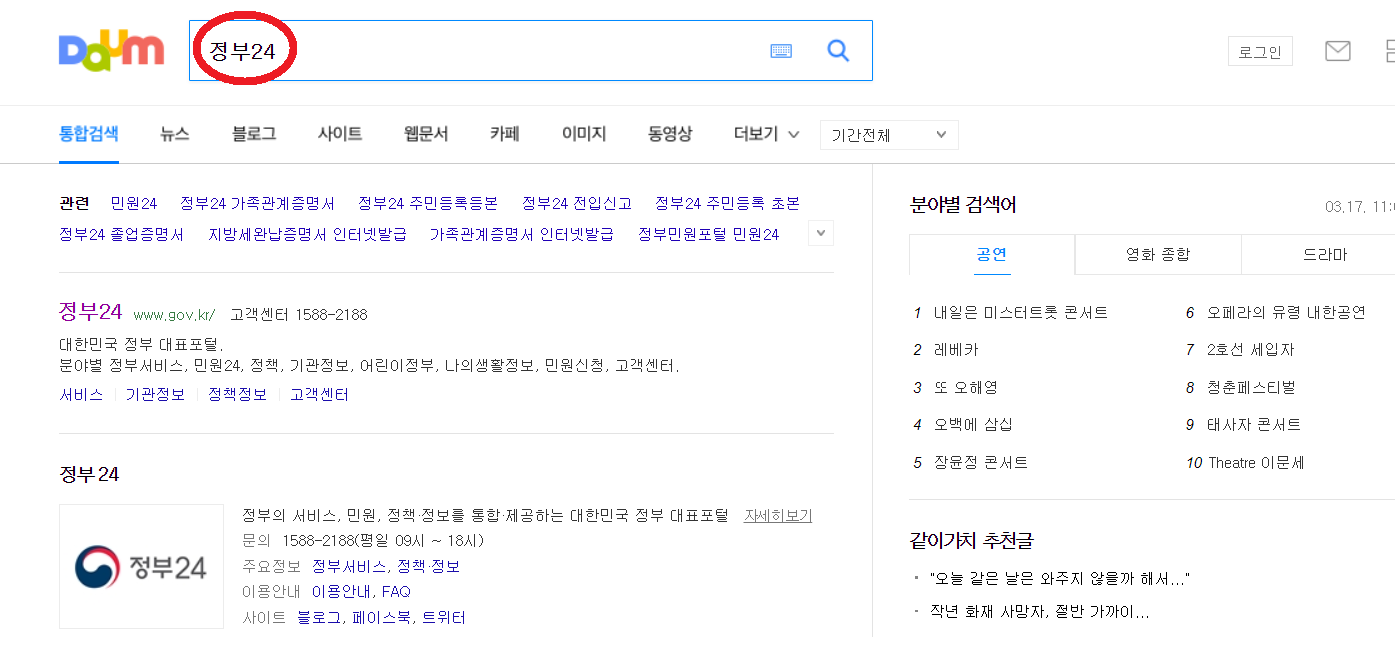Open the 웹문서 tab
Screen dimensions: 1395x660
click(426, 133)
